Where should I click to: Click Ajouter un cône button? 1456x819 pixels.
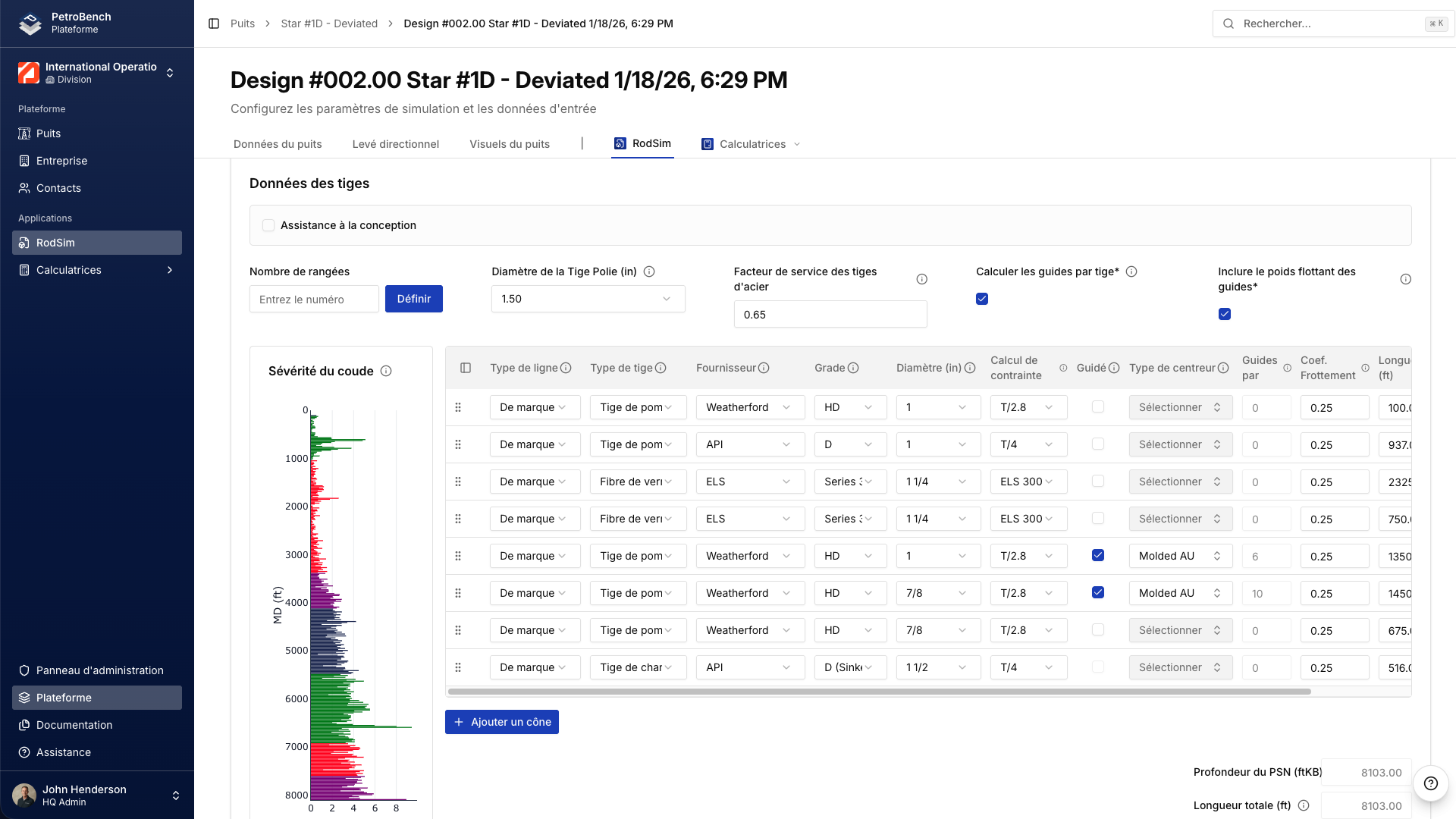click(502, 722)
